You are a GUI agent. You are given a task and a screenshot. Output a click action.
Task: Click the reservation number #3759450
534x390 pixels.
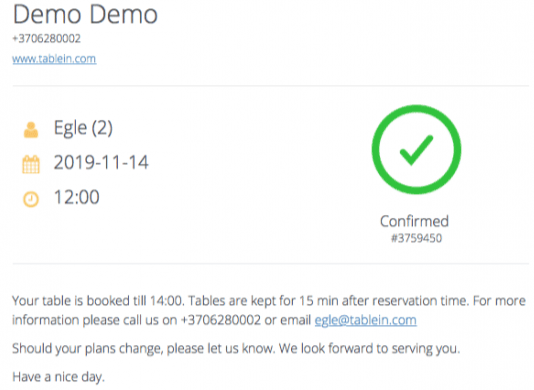tap(416, 238)
